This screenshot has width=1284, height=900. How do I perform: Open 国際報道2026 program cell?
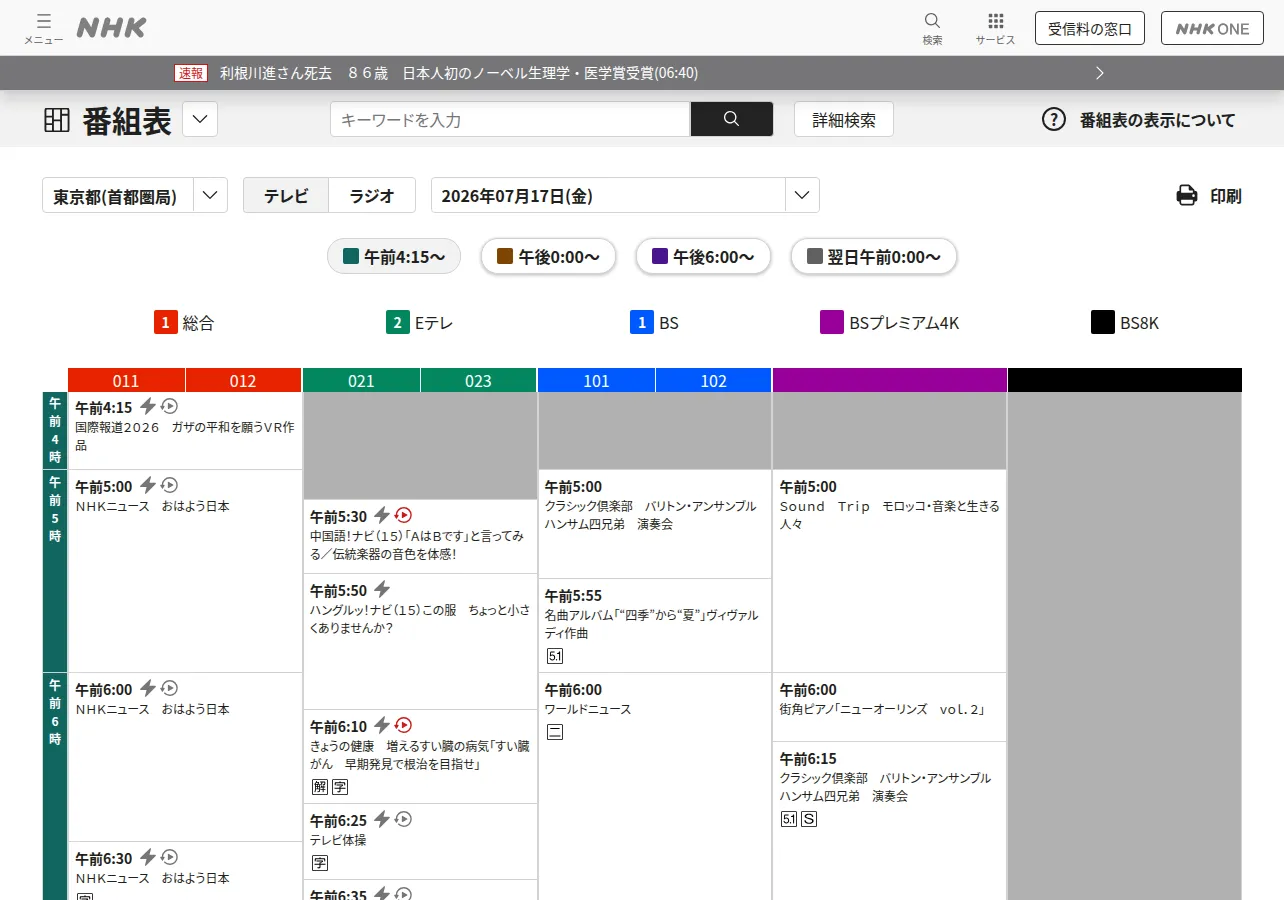tap(185, 431)
